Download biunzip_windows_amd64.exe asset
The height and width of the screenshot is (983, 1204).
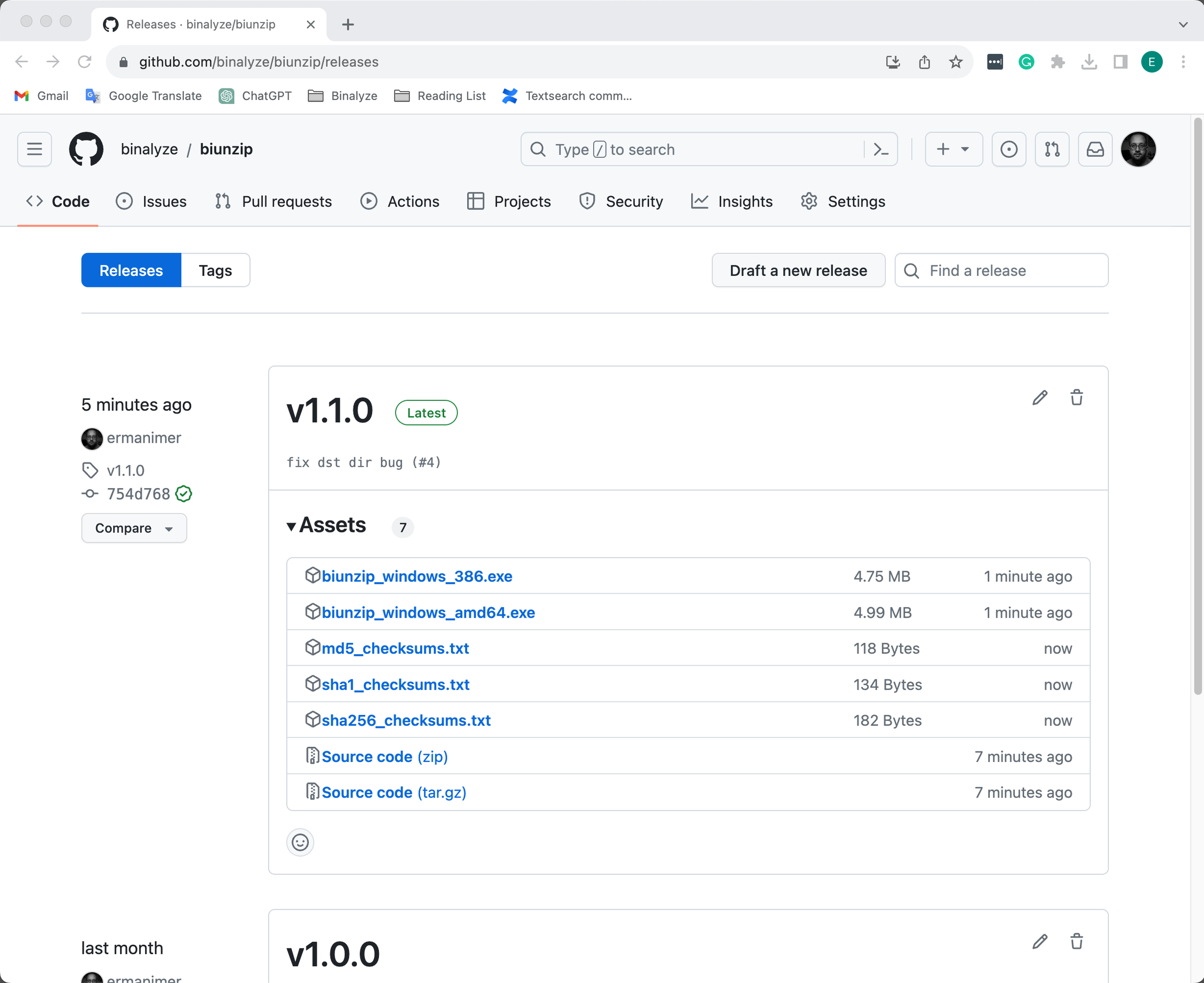click(x=428, y=612)
